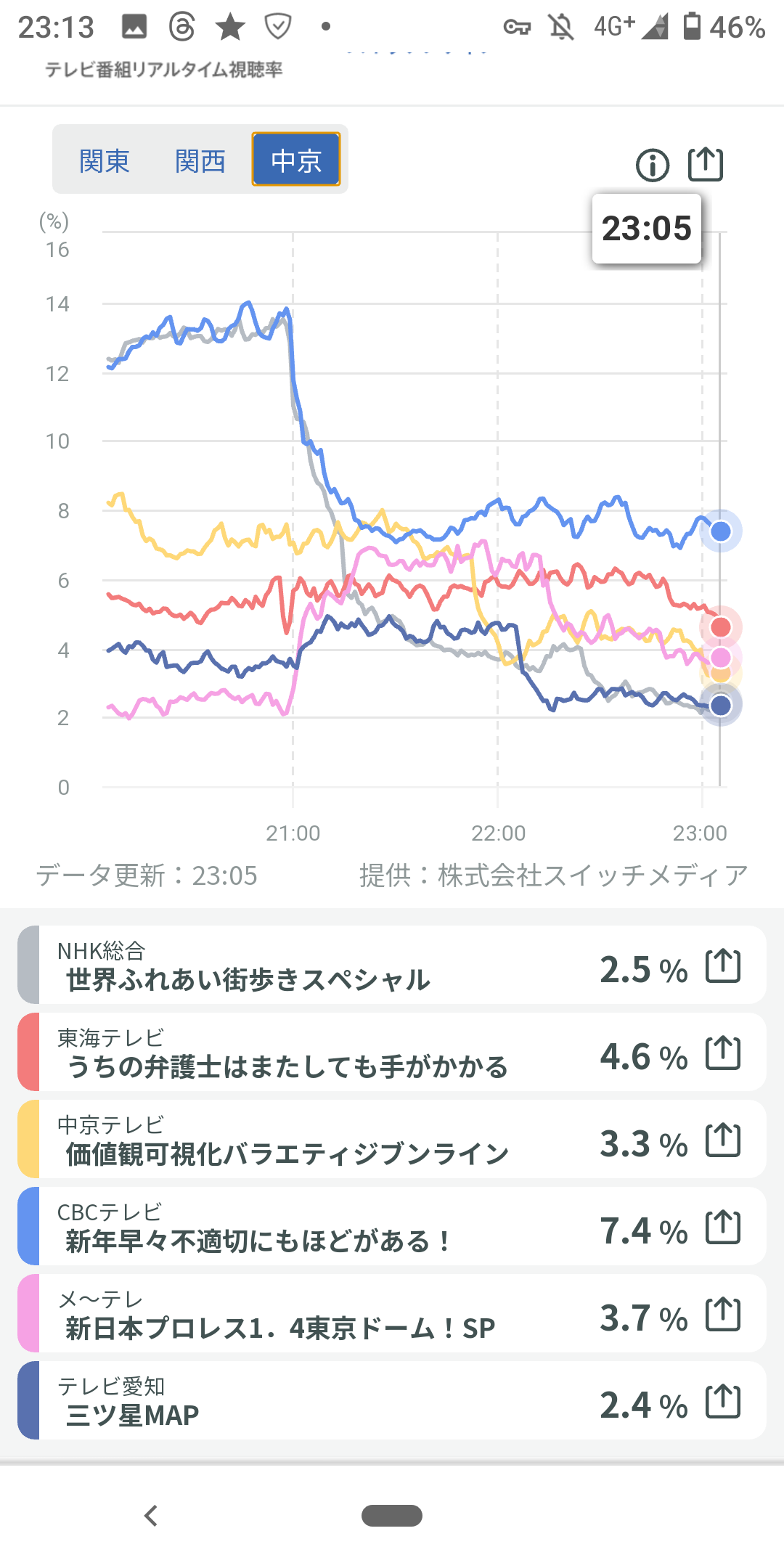The image size is (784, 1568).
Task: Tap 東海テレビ red endpoint on chart
Action: coord(720,627)
